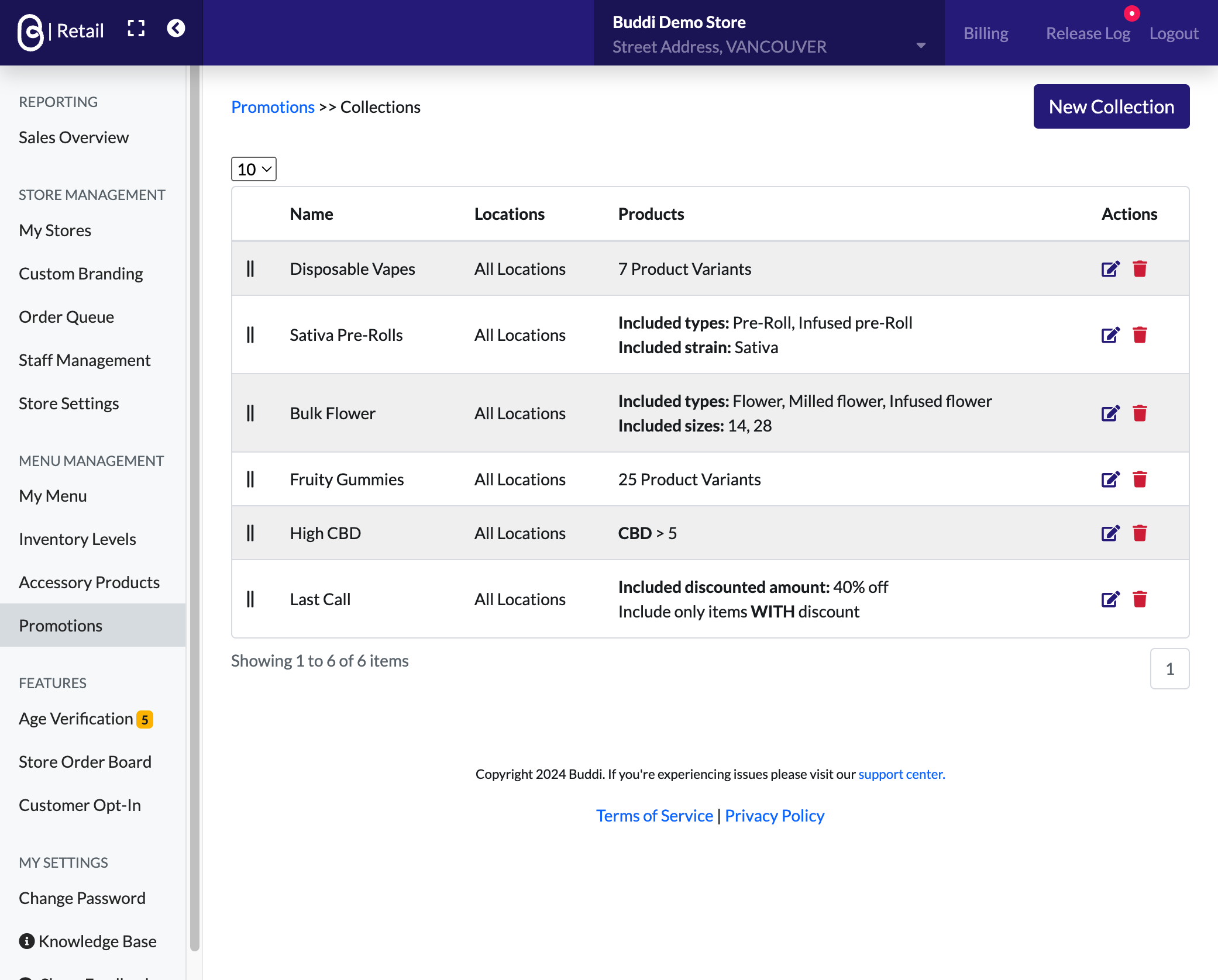Open Inventory Levels
Viewport: 1218px width, 980px height.
(77, 539)
